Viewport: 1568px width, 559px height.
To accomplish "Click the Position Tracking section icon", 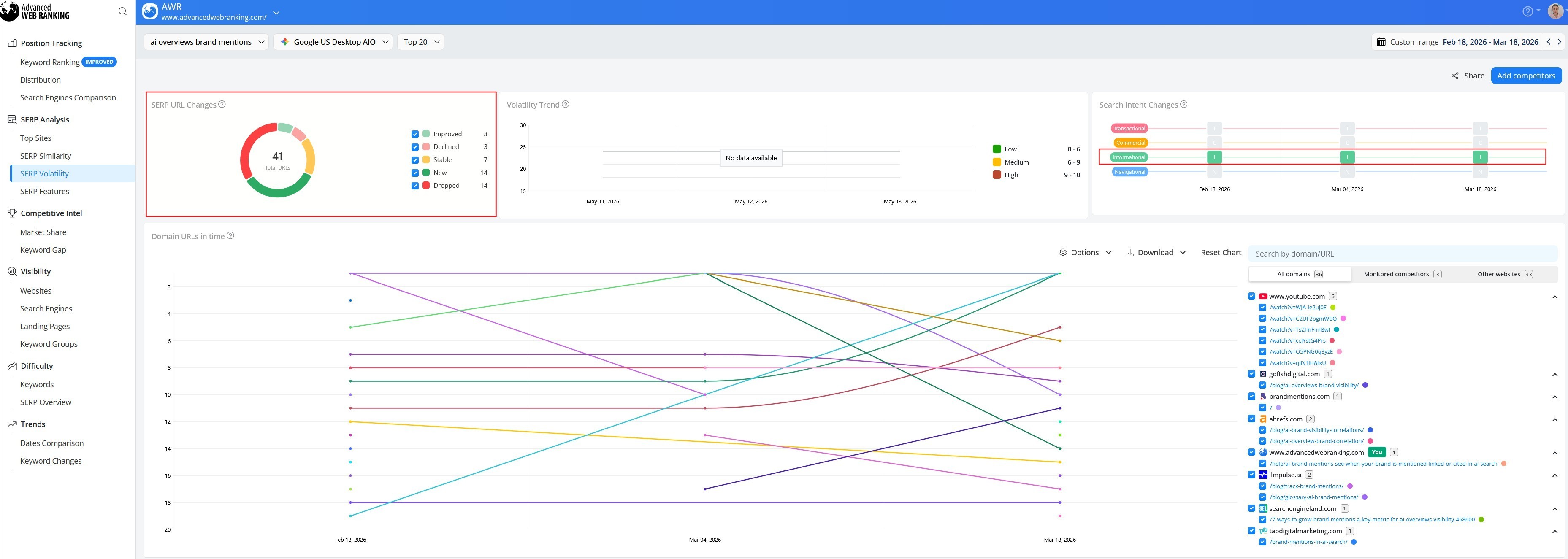I will (12, 43).
